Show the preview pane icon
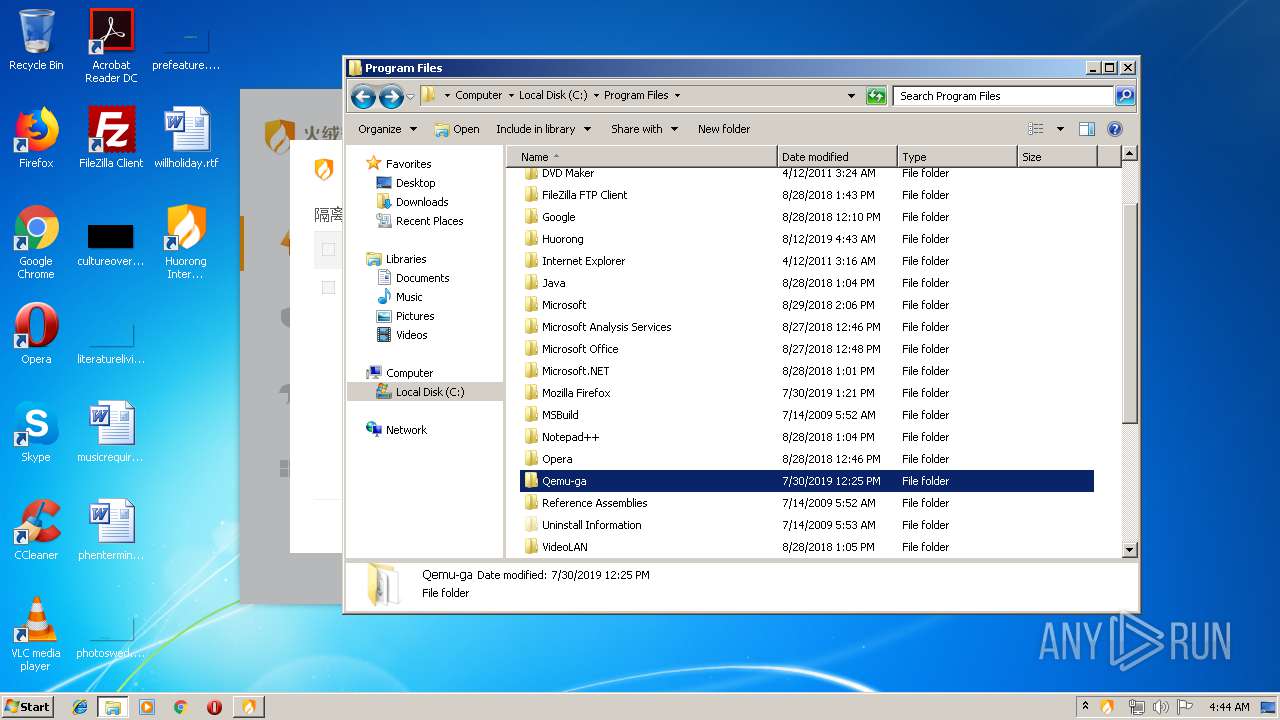Screen dimensions: 1280x720 (x=1087, y=129)
